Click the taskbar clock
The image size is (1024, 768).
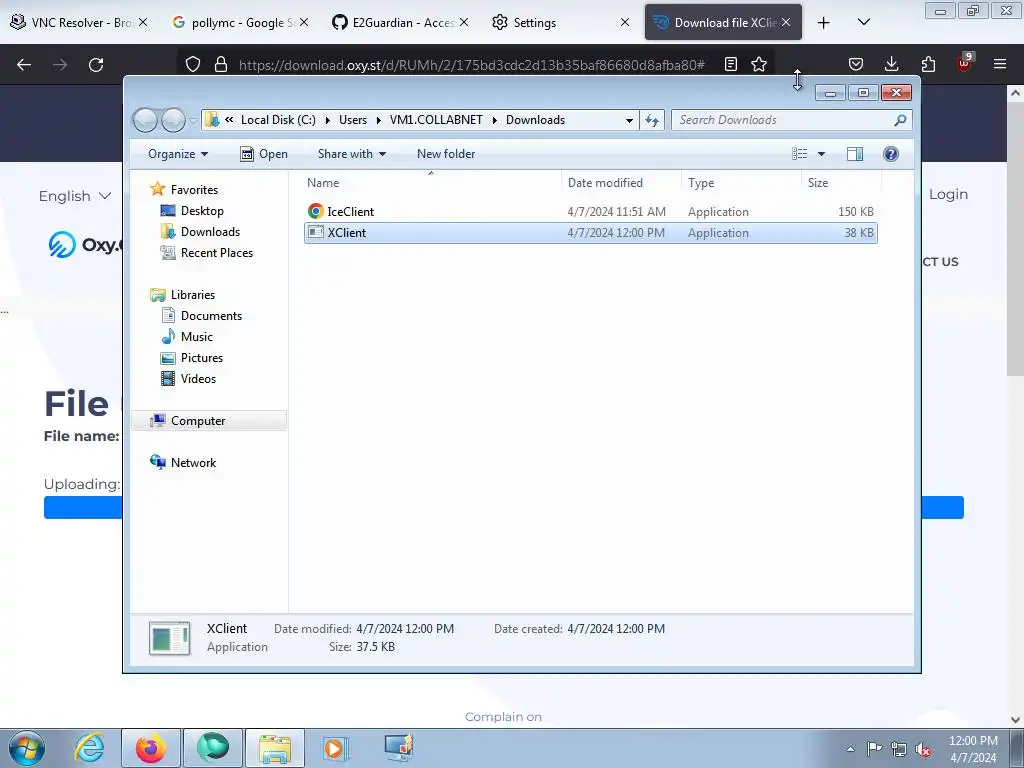(973, 749)
